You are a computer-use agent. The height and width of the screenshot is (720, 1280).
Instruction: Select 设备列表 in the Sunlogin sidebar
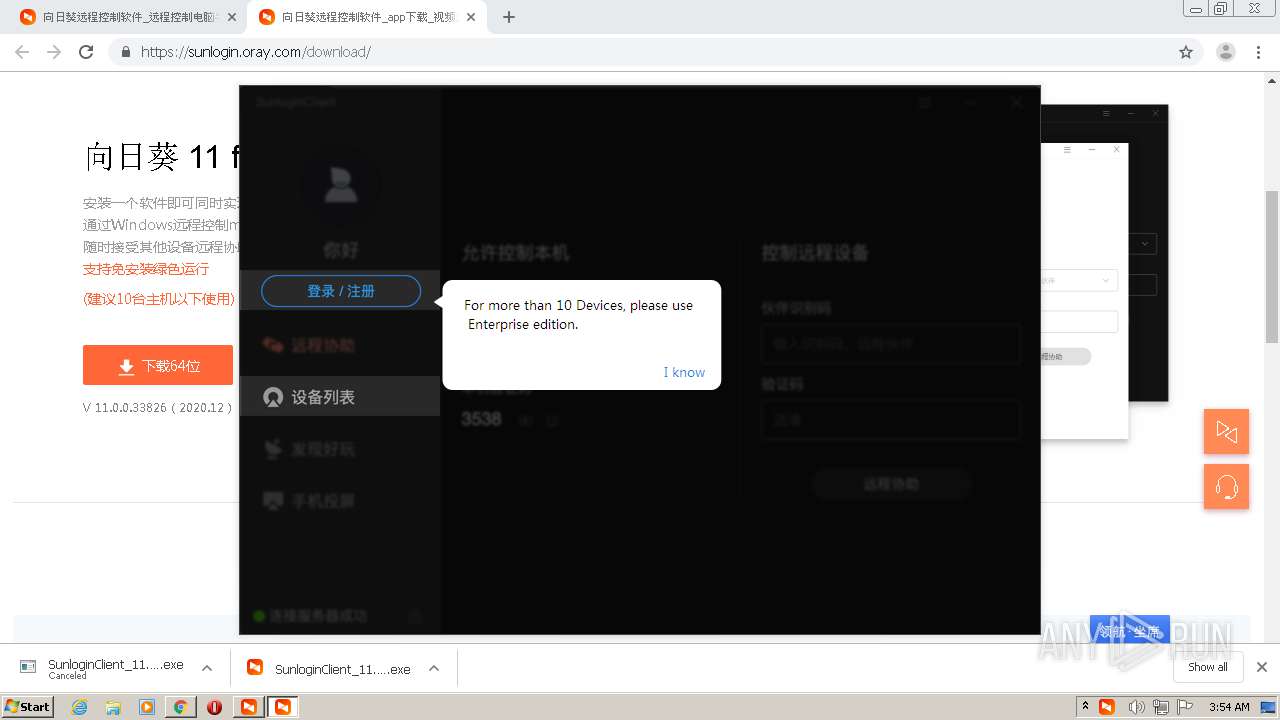[x=340, y=397]
